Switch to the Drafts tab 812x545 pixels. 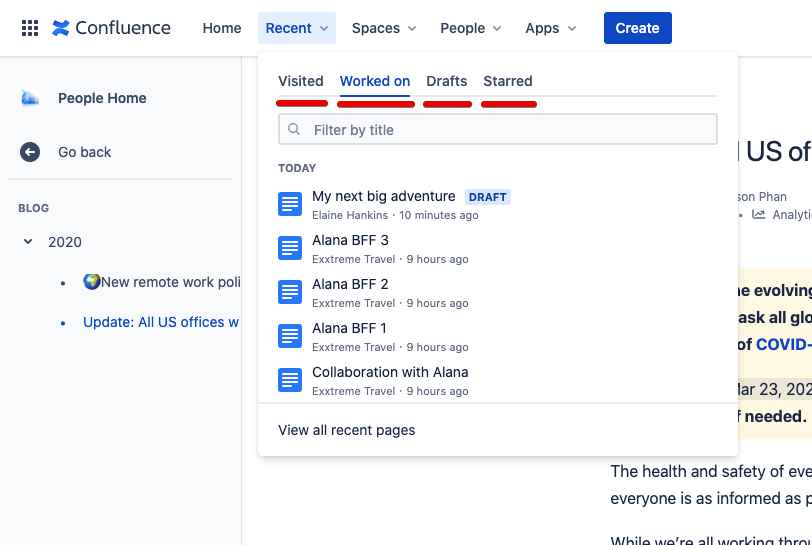point(447,81)
